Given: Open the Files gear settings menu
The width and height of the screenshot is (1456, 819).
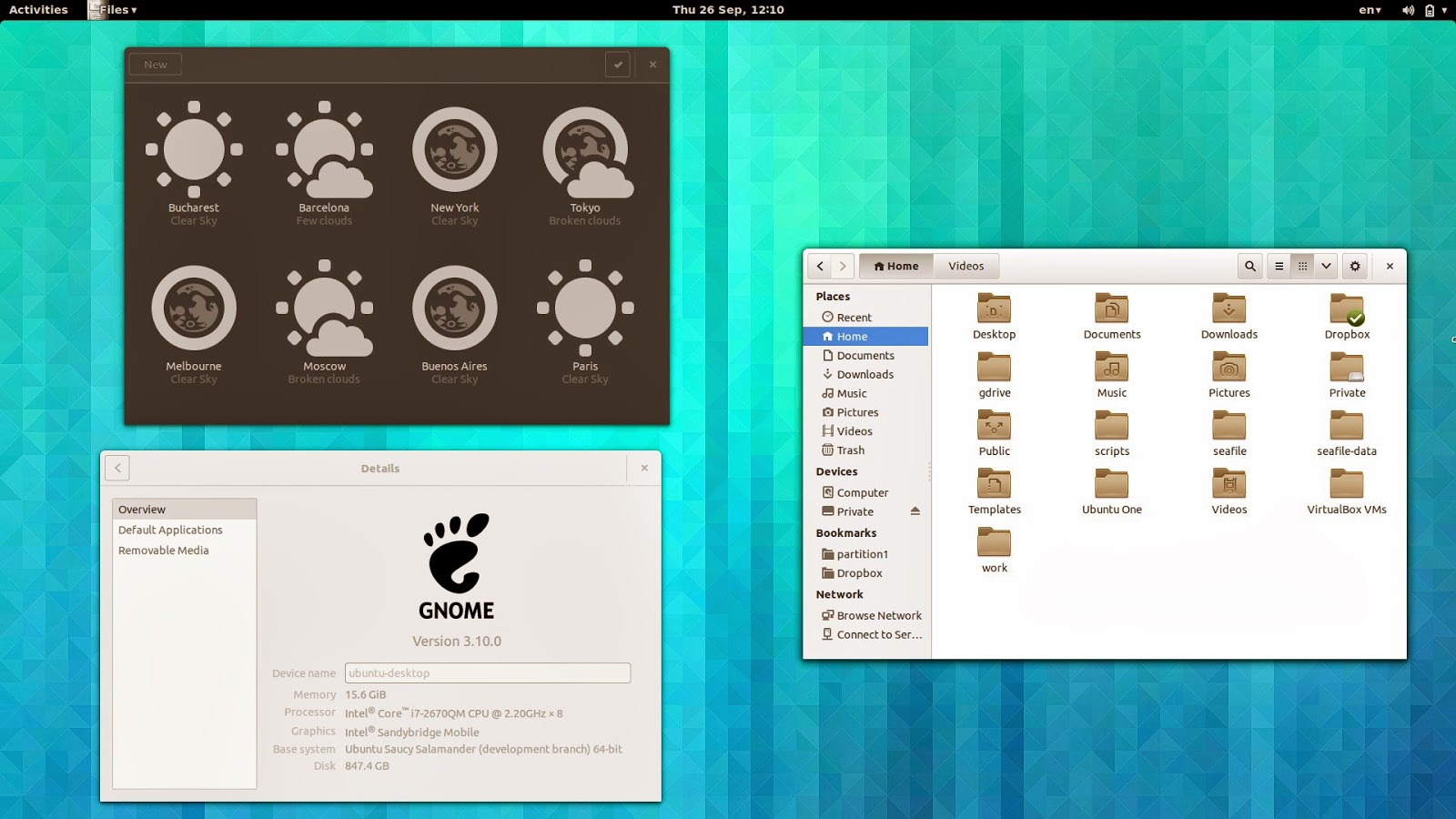Looking at the screenshot, I should pyautogui.click(x=1355, y=266).
